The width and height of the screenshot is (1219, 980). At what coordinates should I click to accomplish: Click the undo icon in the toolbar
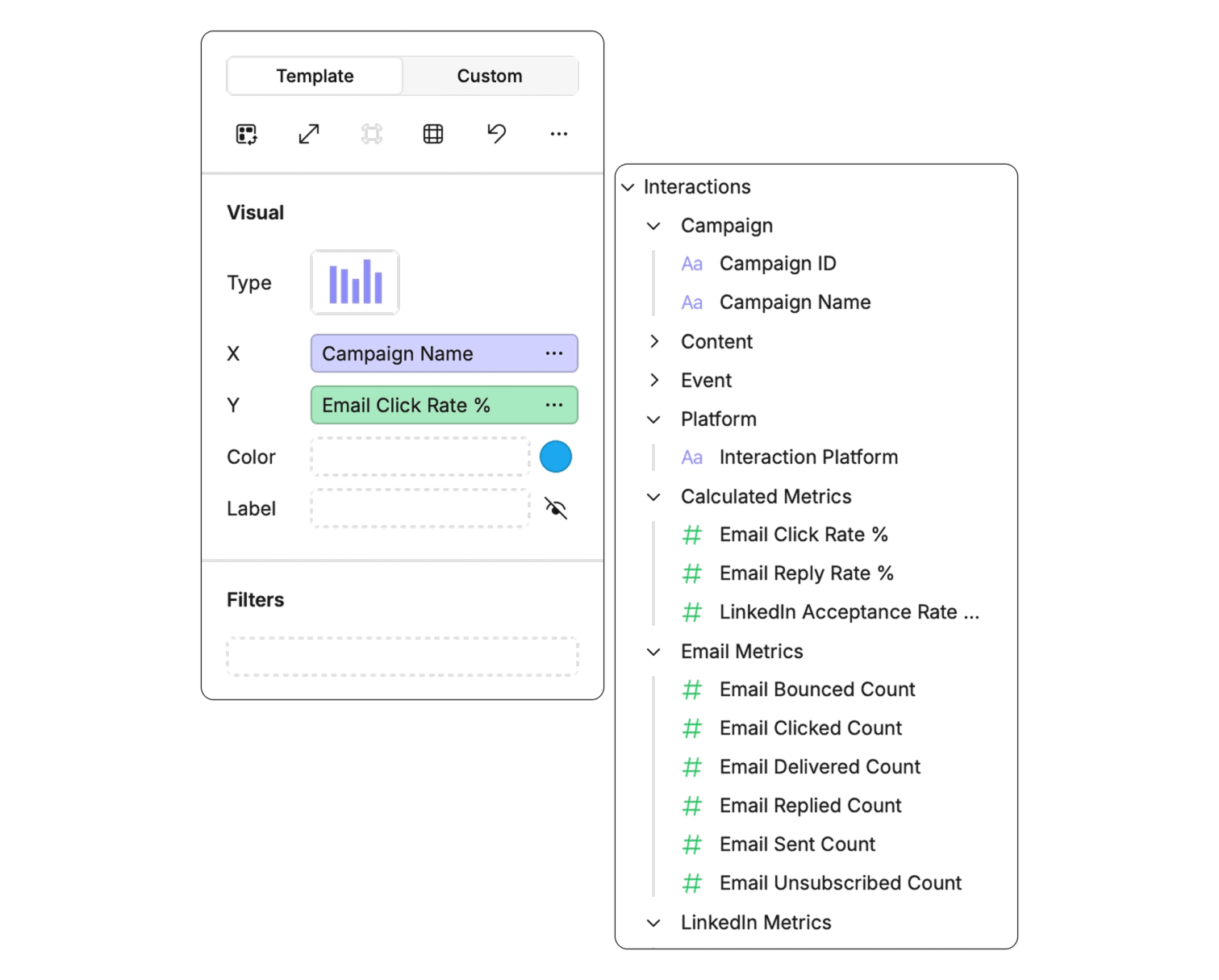coord(496,134)
